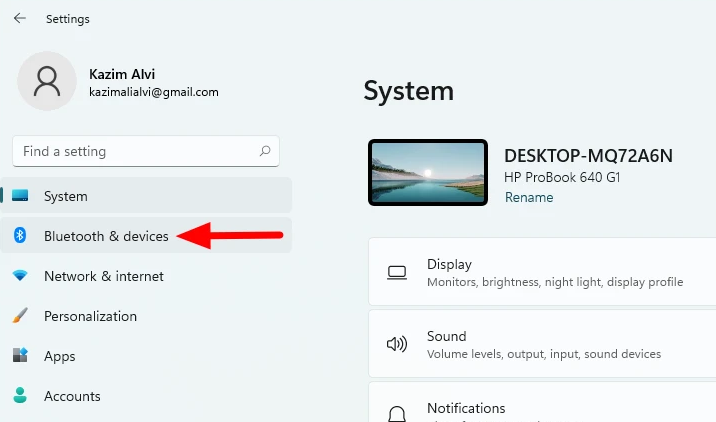
Task: Click the kazimalialvi@gmail.com email text
Action: [x=153, y=92]
